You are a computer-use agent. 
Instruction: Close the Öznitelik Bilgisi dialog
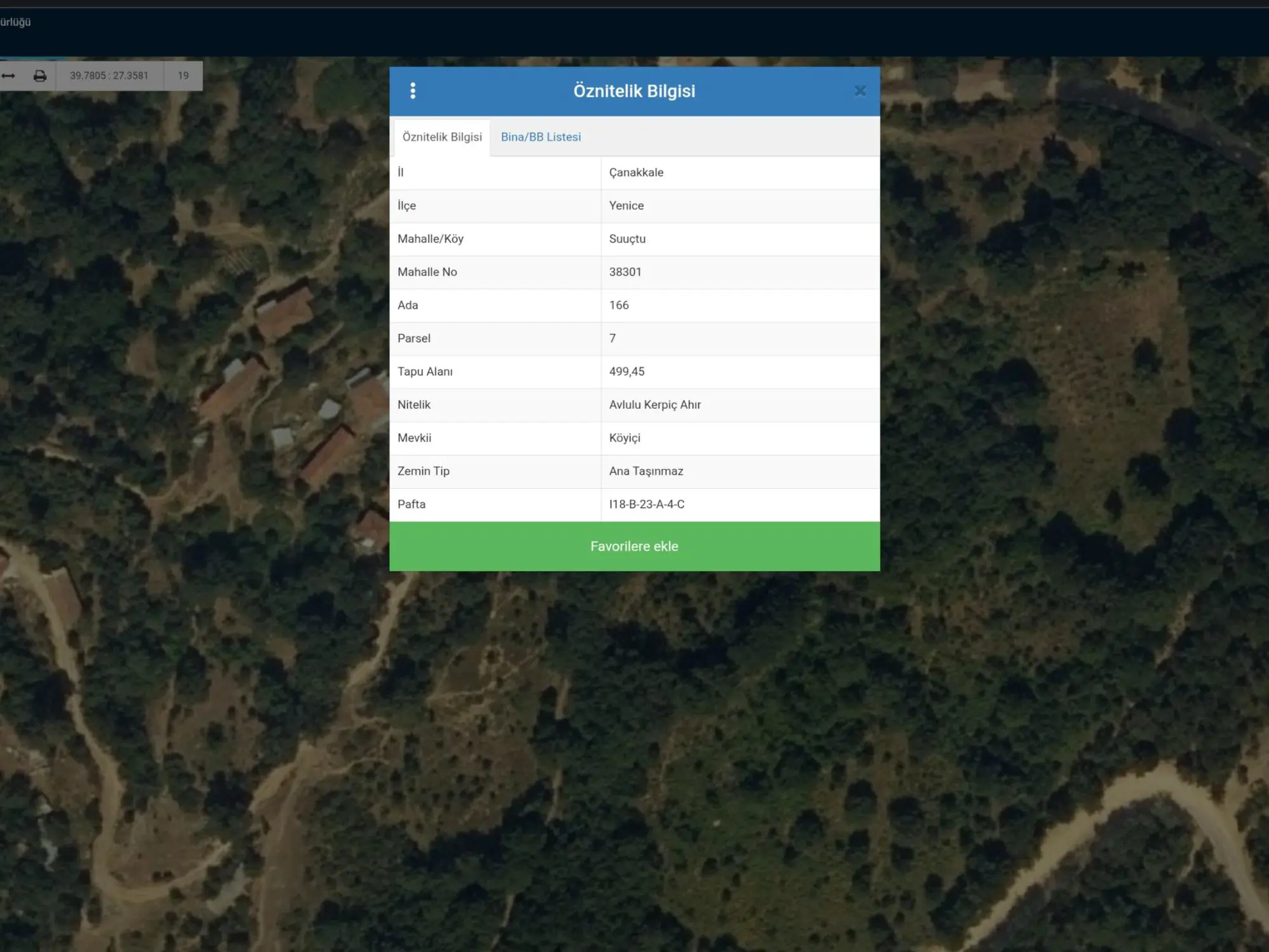tap(860, 91)
